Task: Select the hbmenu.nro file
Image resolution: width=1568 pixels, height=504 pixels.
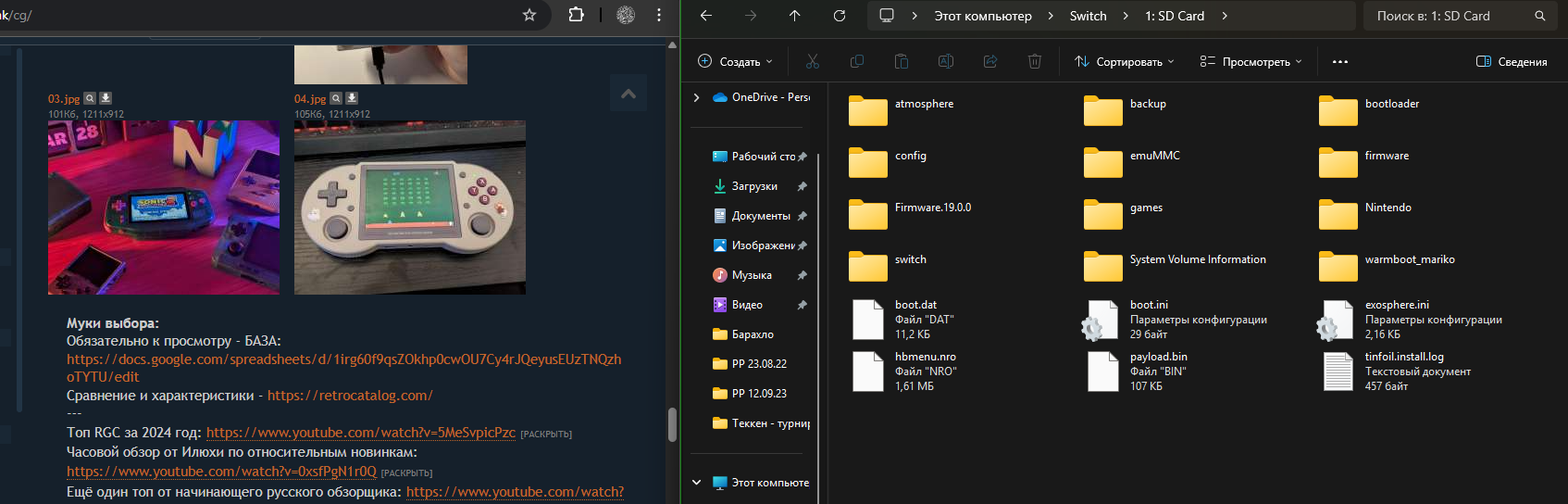Action: click(903, 372)
